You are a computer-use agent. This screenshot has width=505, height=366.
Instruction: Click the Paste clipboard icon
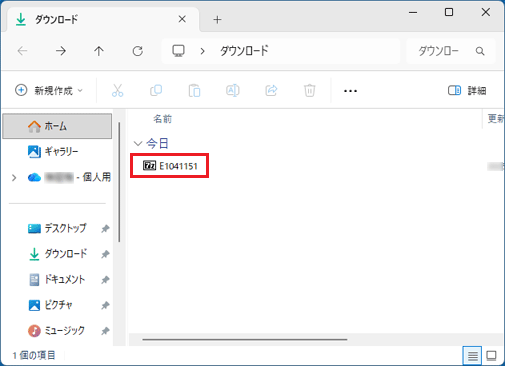pos(194,90)
